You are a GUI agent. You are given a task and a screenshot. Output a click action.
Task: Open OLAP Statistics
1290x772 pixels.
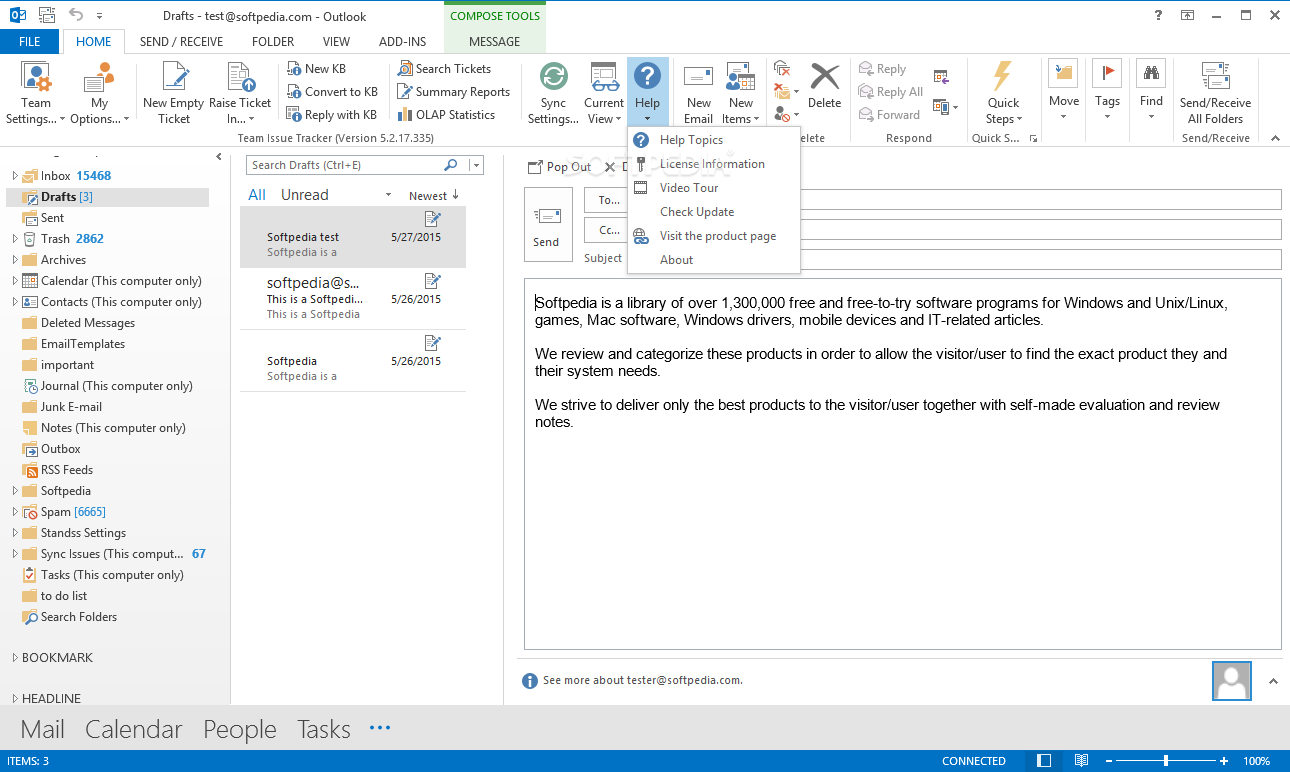click(446, 115)
